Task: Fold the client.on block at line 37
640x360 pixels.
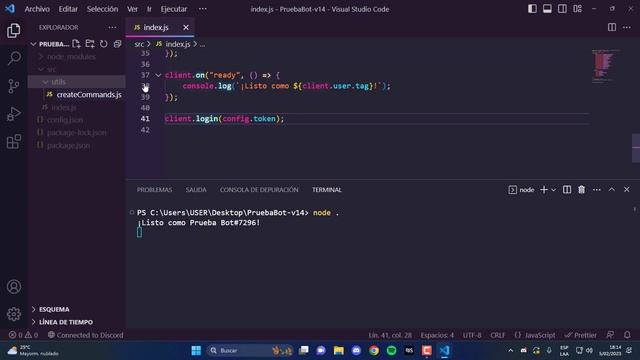Action: 158,75
